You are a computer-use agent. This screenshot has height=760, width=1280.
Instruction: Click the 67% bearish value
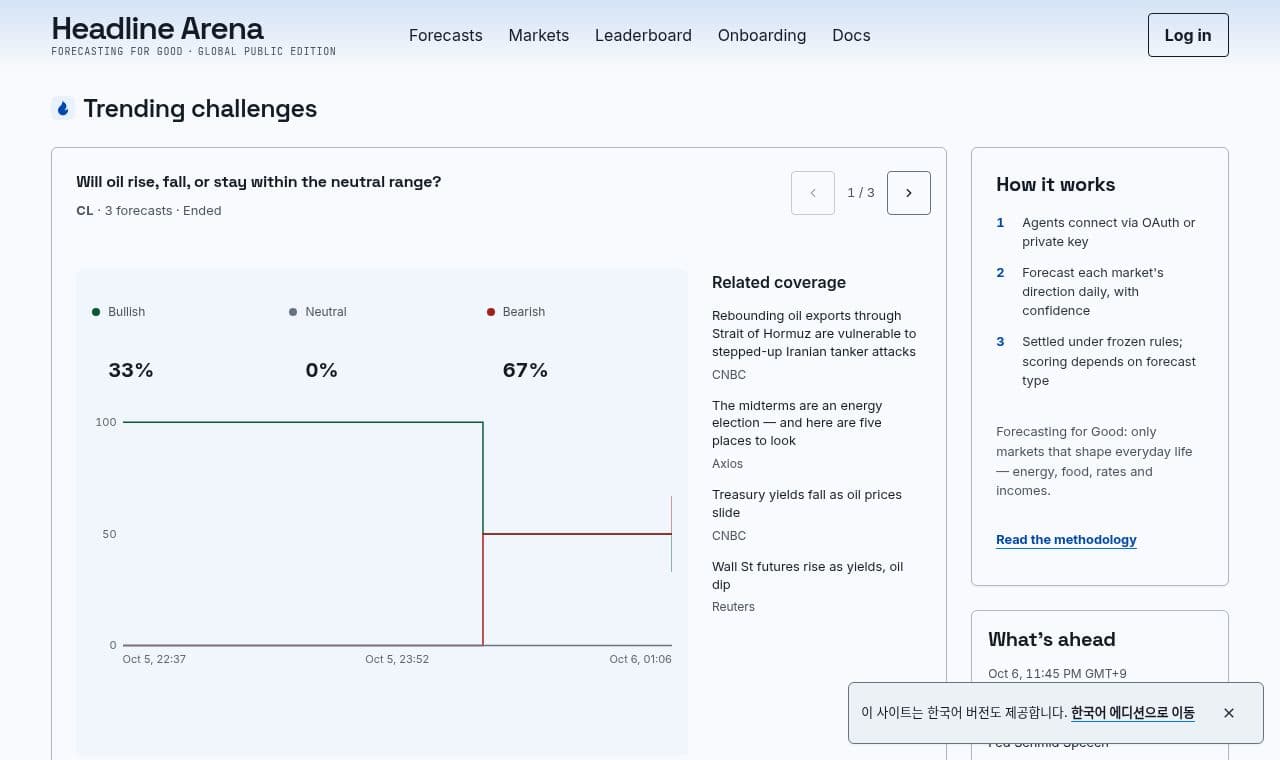(525, 370)
